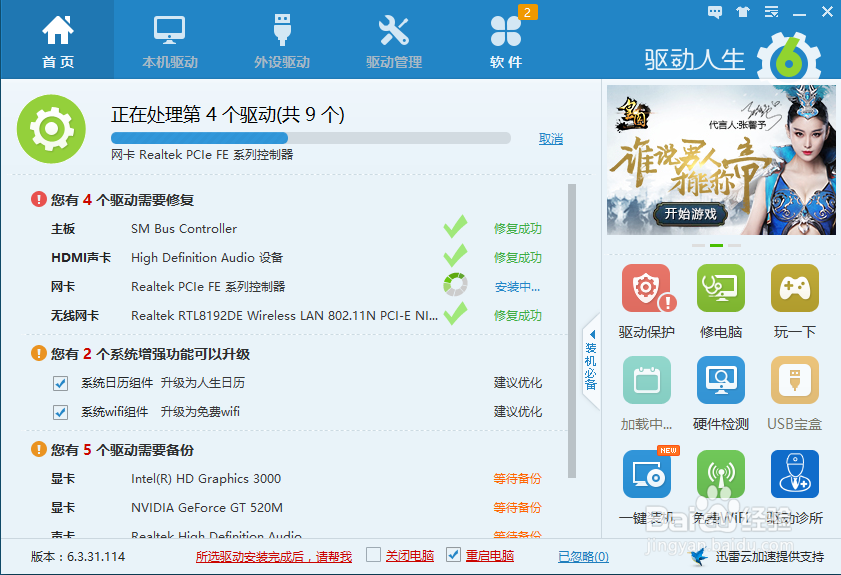Enable 关闭电脑 after install checkbox

click(x=373, y=555)
